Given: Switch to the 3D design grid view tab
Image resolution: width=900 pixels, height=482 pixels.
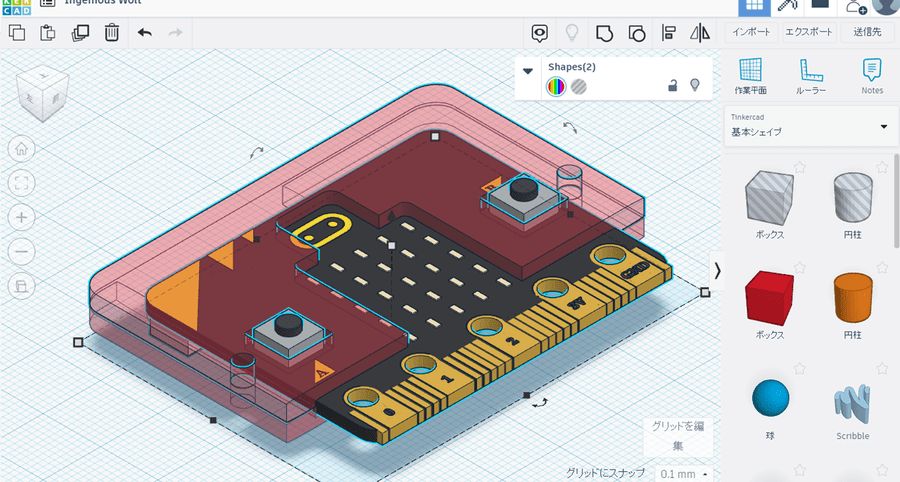Looking at the screenshot, I should tap(754, 6).
